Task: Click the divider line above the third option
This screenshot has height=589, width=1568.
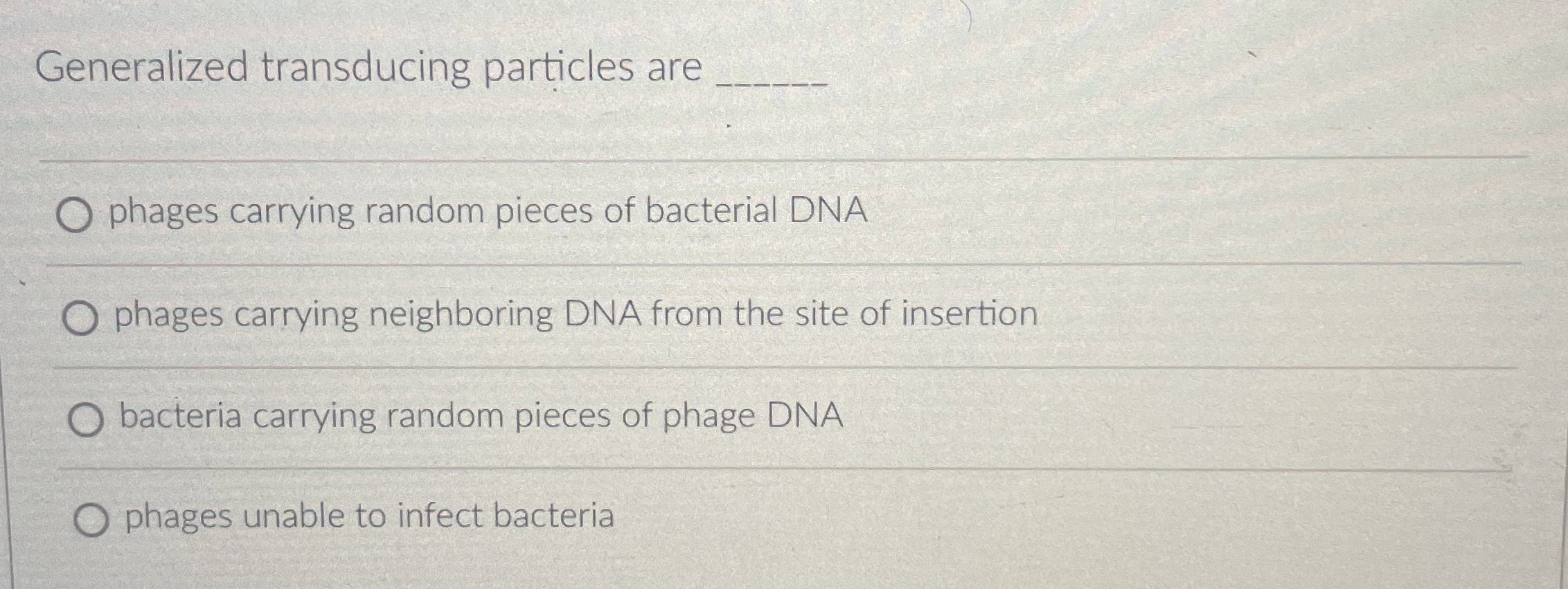Action: tap(783, 365)
